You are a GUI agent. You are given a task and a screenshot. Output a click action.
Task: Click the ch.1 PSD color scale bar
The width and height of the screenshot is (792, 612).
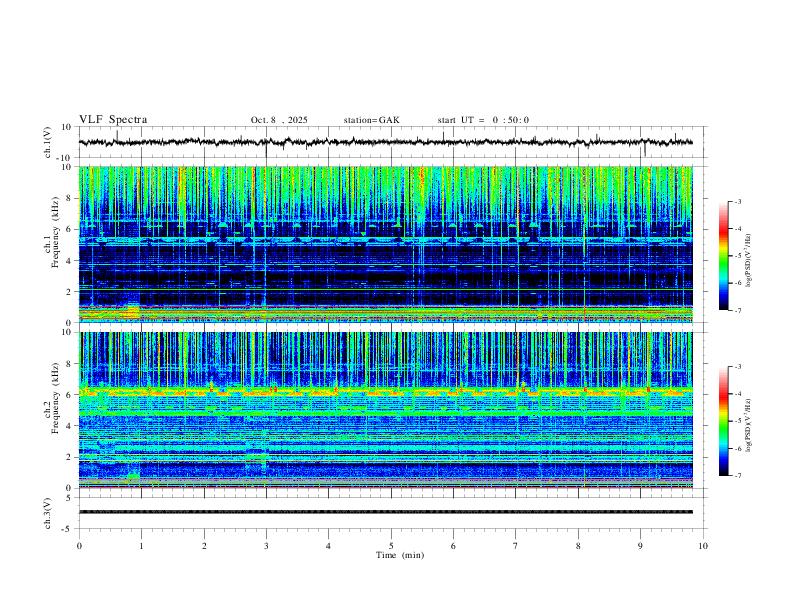click(723, 256)
